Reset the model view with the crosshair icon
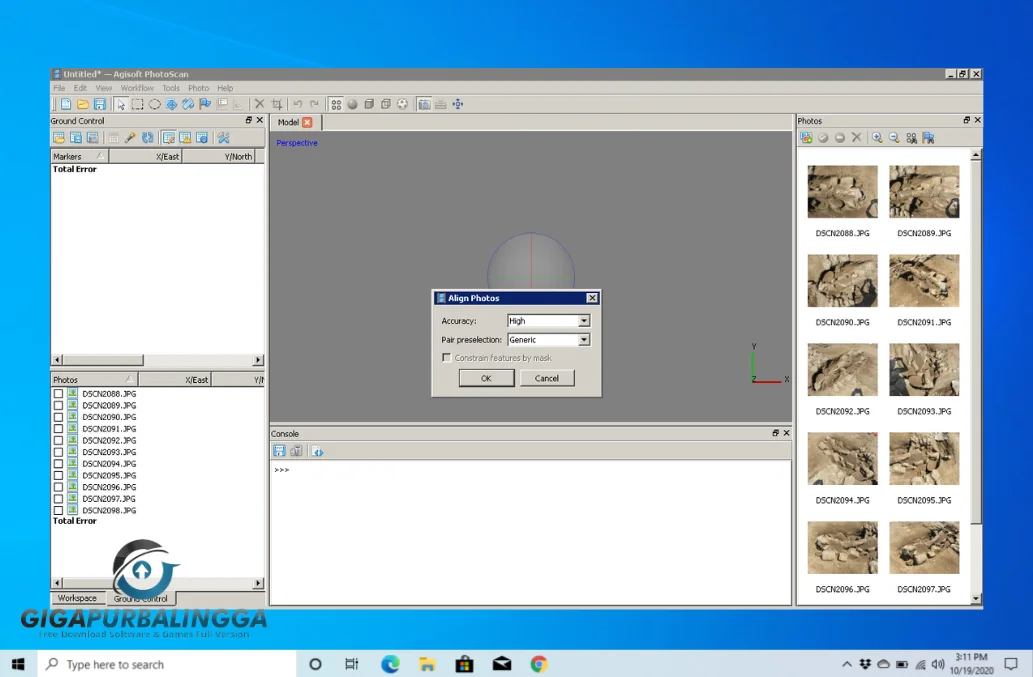 pos(458,103)
